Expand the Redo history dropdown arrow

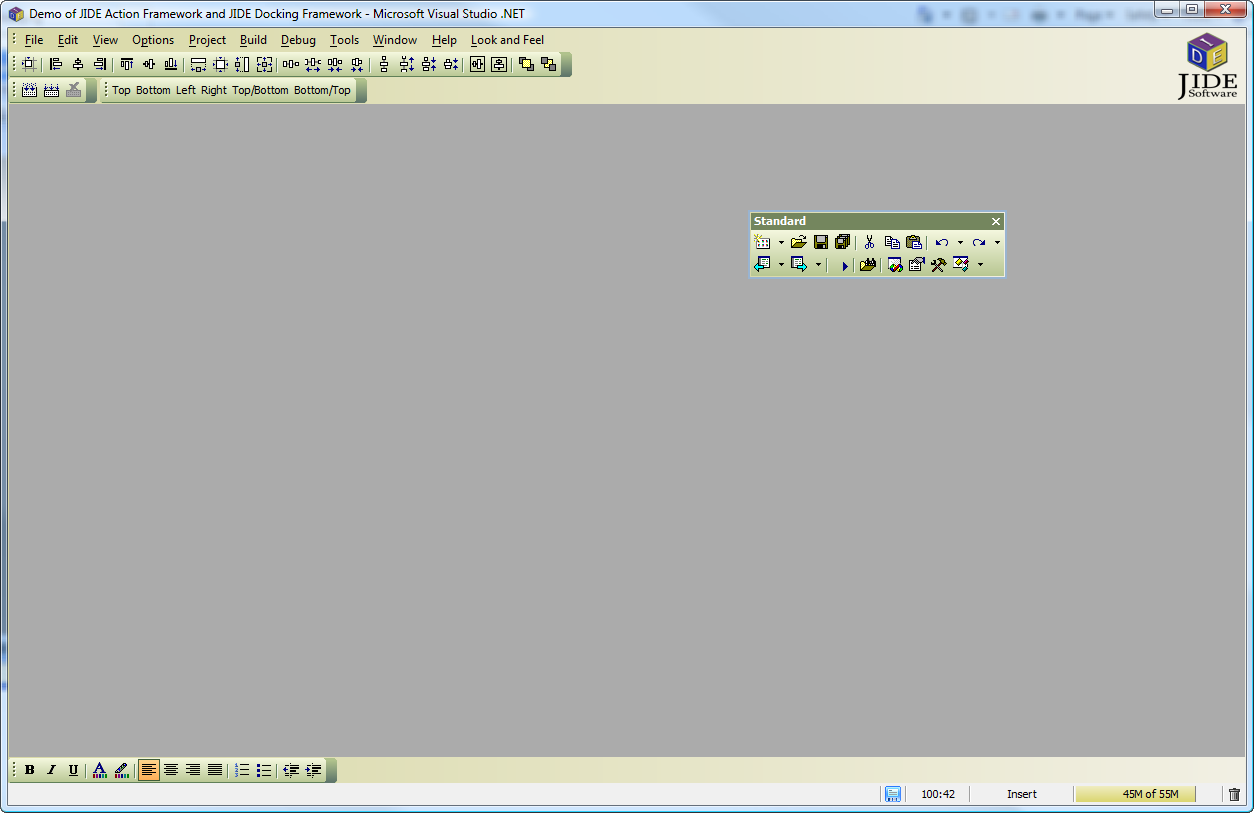click(997, 242)
